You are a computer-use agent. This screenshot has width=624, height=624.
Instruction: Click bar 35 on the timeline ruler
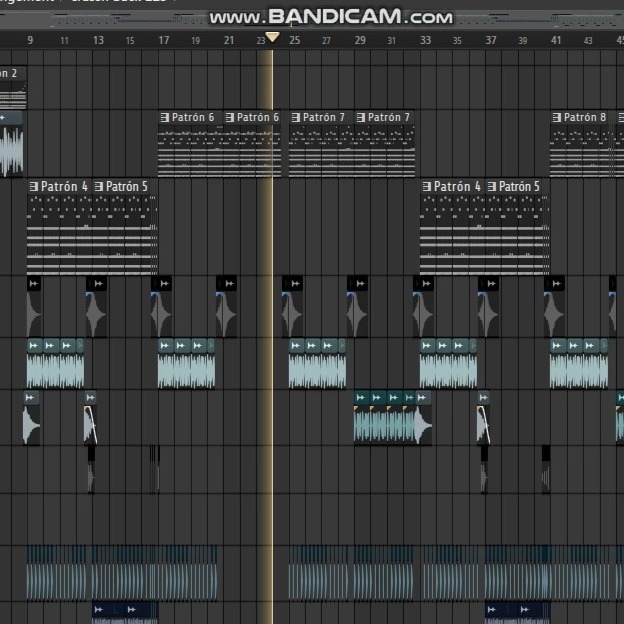(x=457, y=41)
